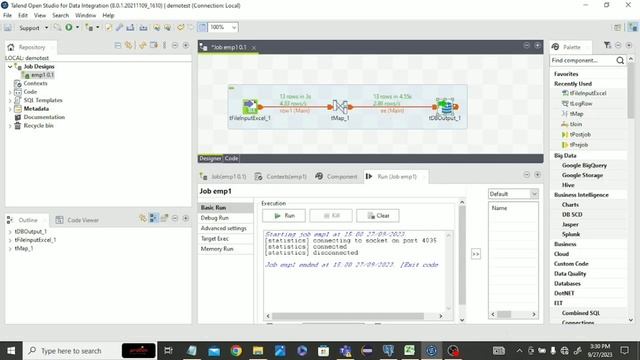Switch to the Code Viewer tab

tap(78, 220)
